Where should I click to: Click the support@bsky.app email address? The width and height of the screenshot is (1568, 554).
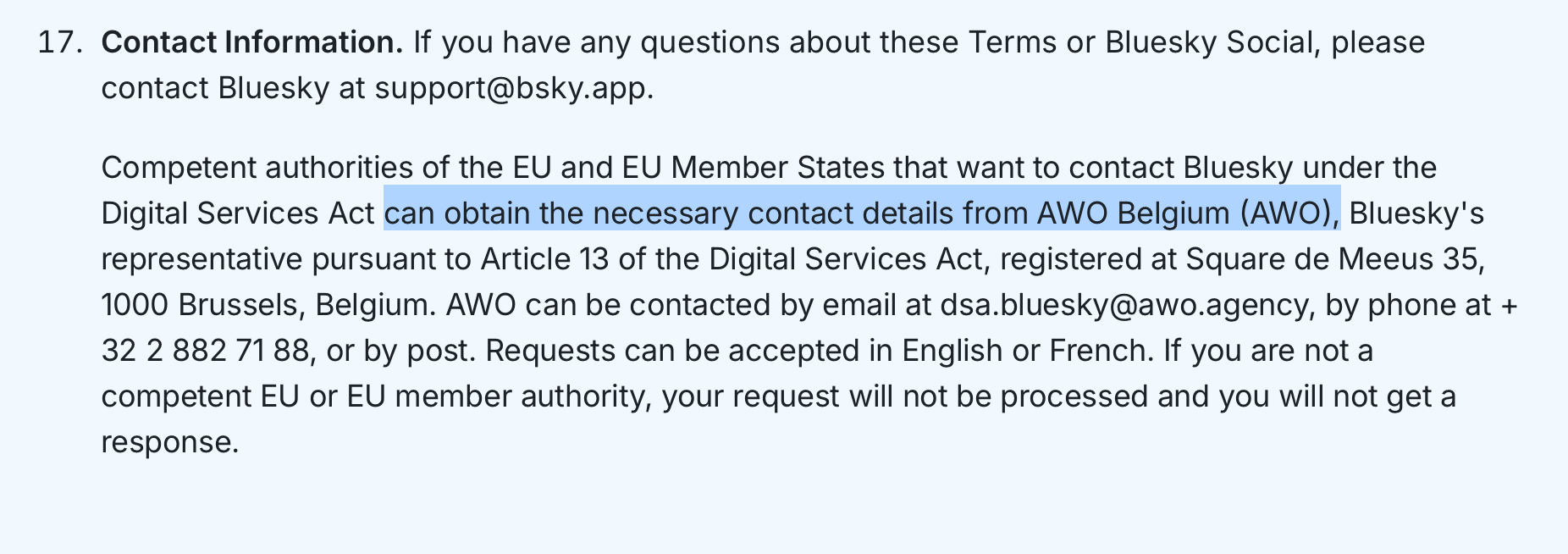[511, 88]
